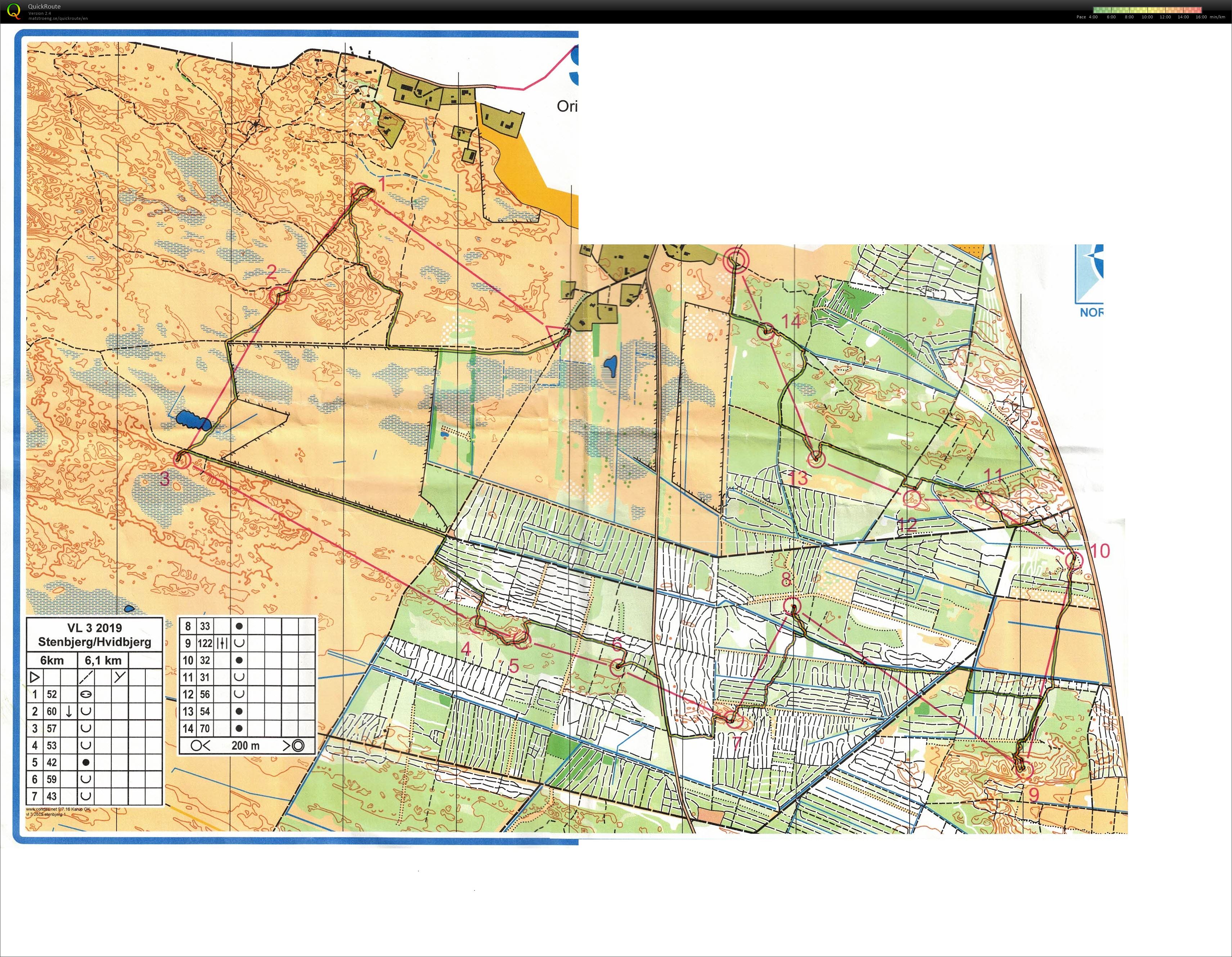Click control code 52 in row 1
Screen dimensions: 1232x957
(x=51, y=694)
